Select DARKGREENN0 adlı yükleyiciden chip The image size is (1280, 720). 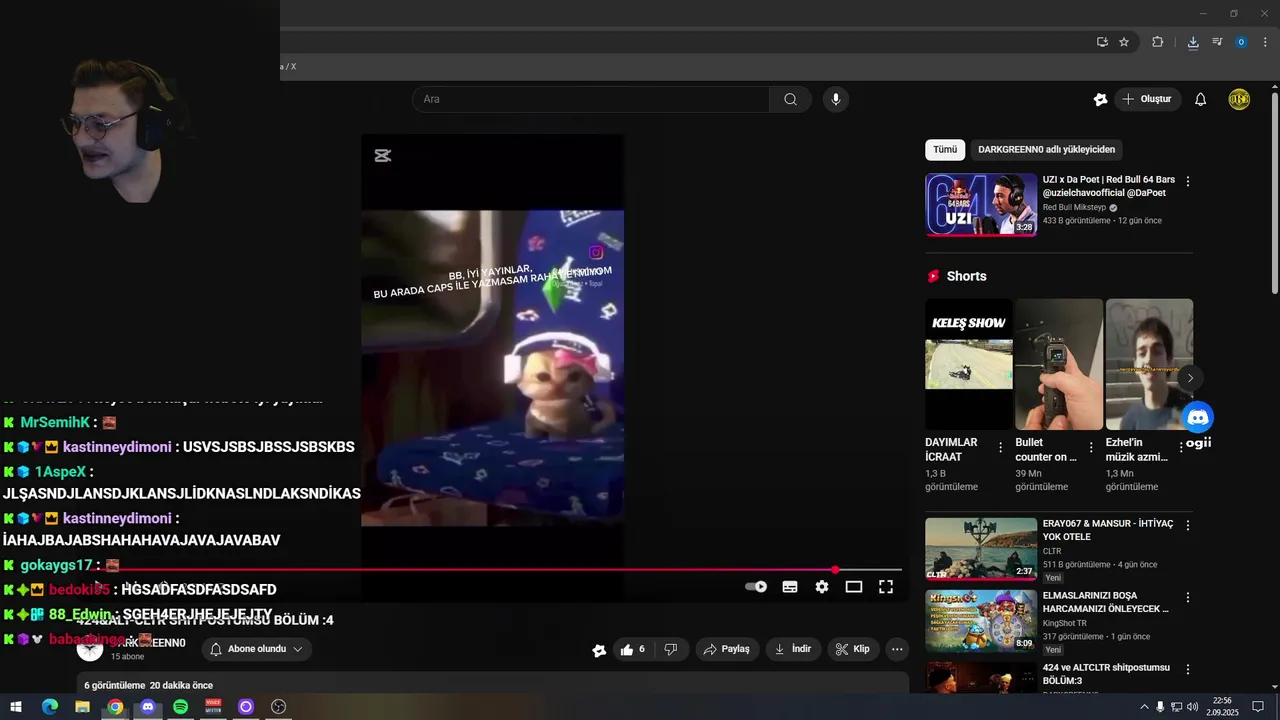(1046, 150)
